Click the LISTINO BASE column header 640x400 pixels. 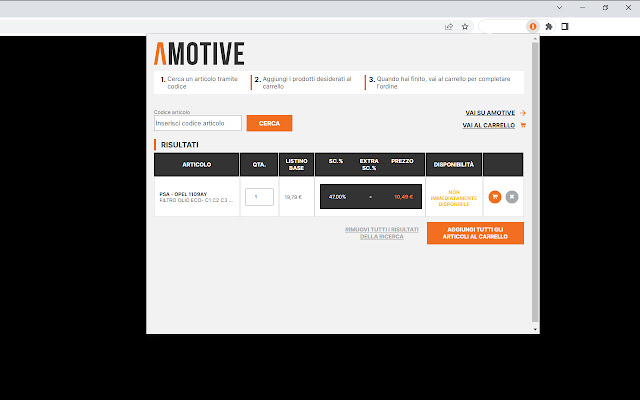pyautogui.click(x=296, y=164)
